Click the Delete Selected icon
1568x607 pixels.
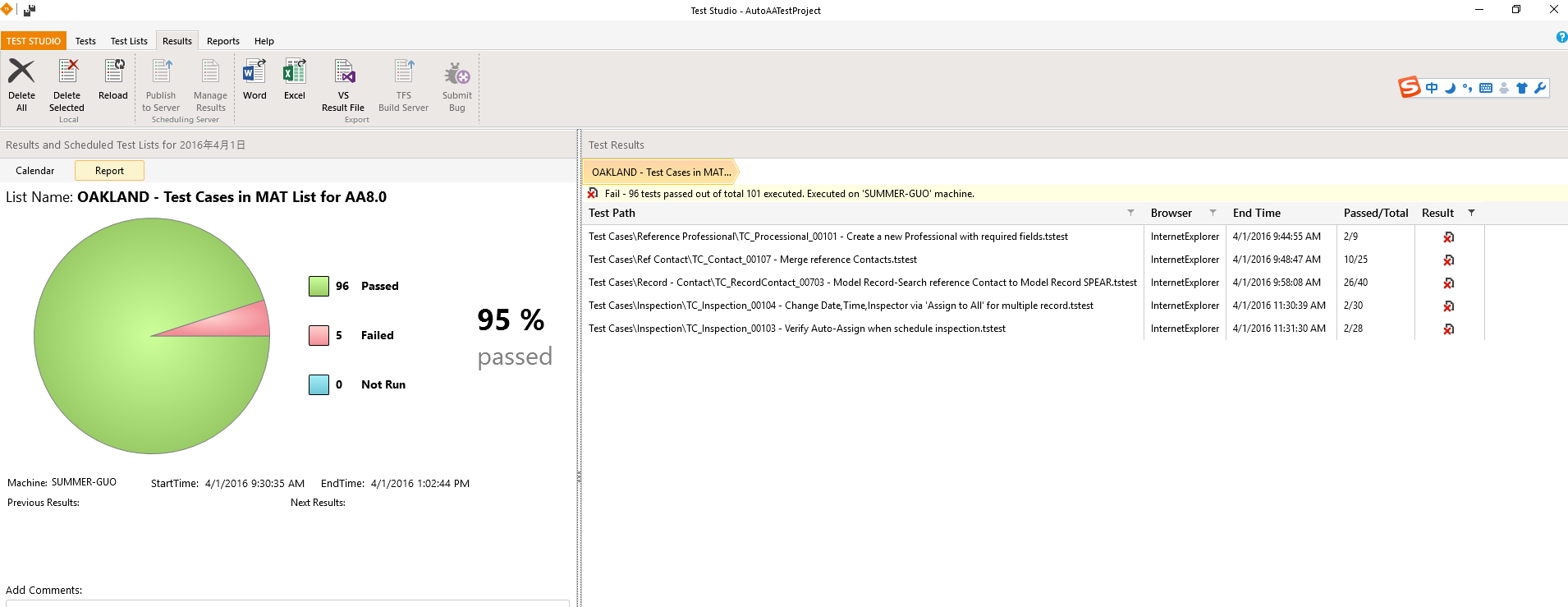67,72
